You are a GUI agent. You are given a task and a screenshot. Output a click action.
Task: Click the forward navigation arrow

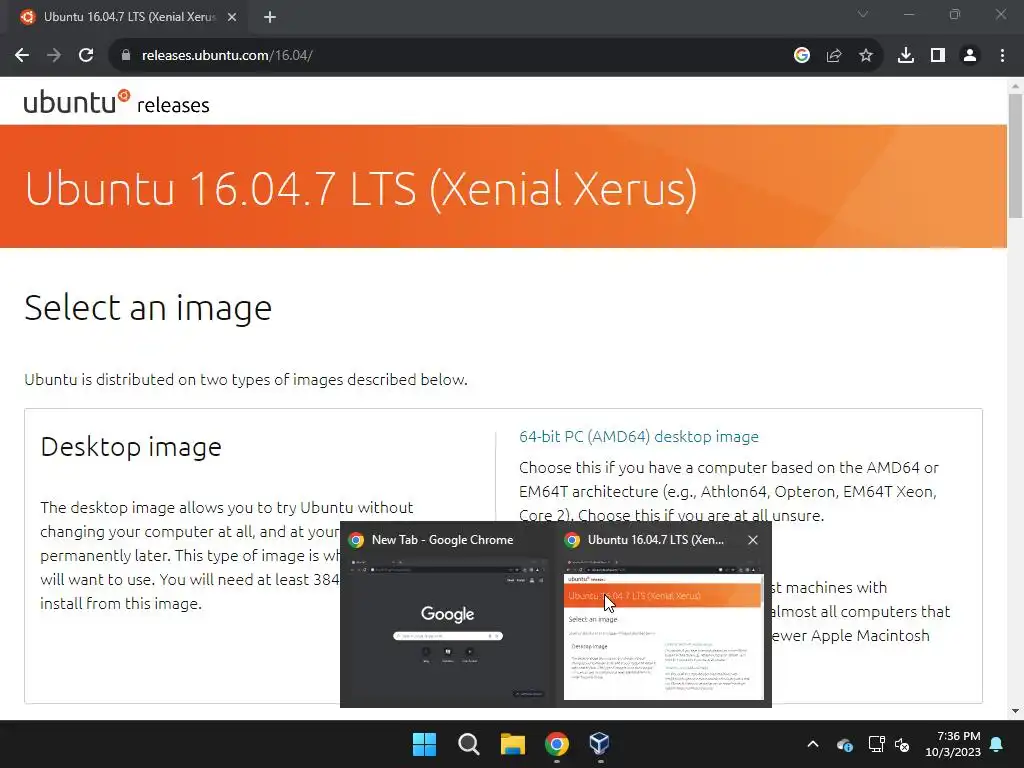click(x=54, y=56)
